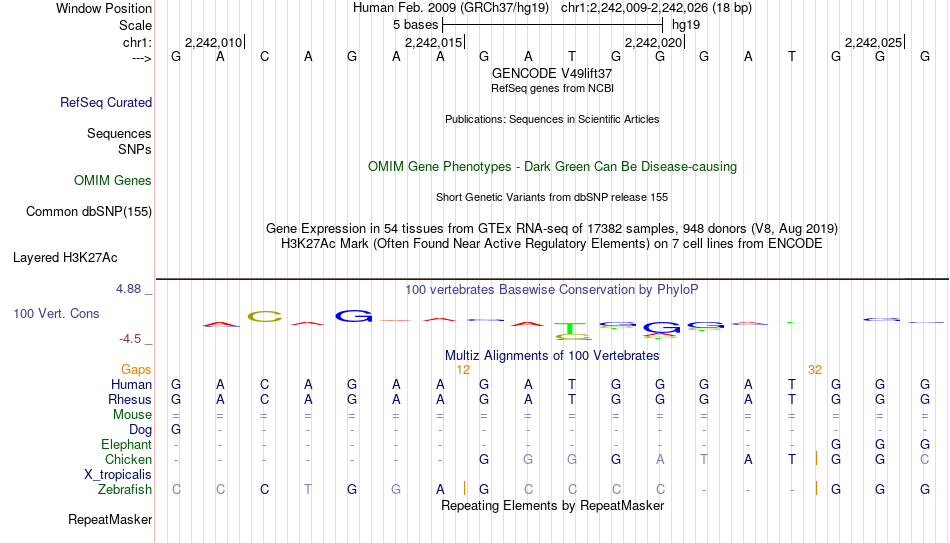Click the Dog species label
Screen dimensions: 950x543
tap(141, 430)
